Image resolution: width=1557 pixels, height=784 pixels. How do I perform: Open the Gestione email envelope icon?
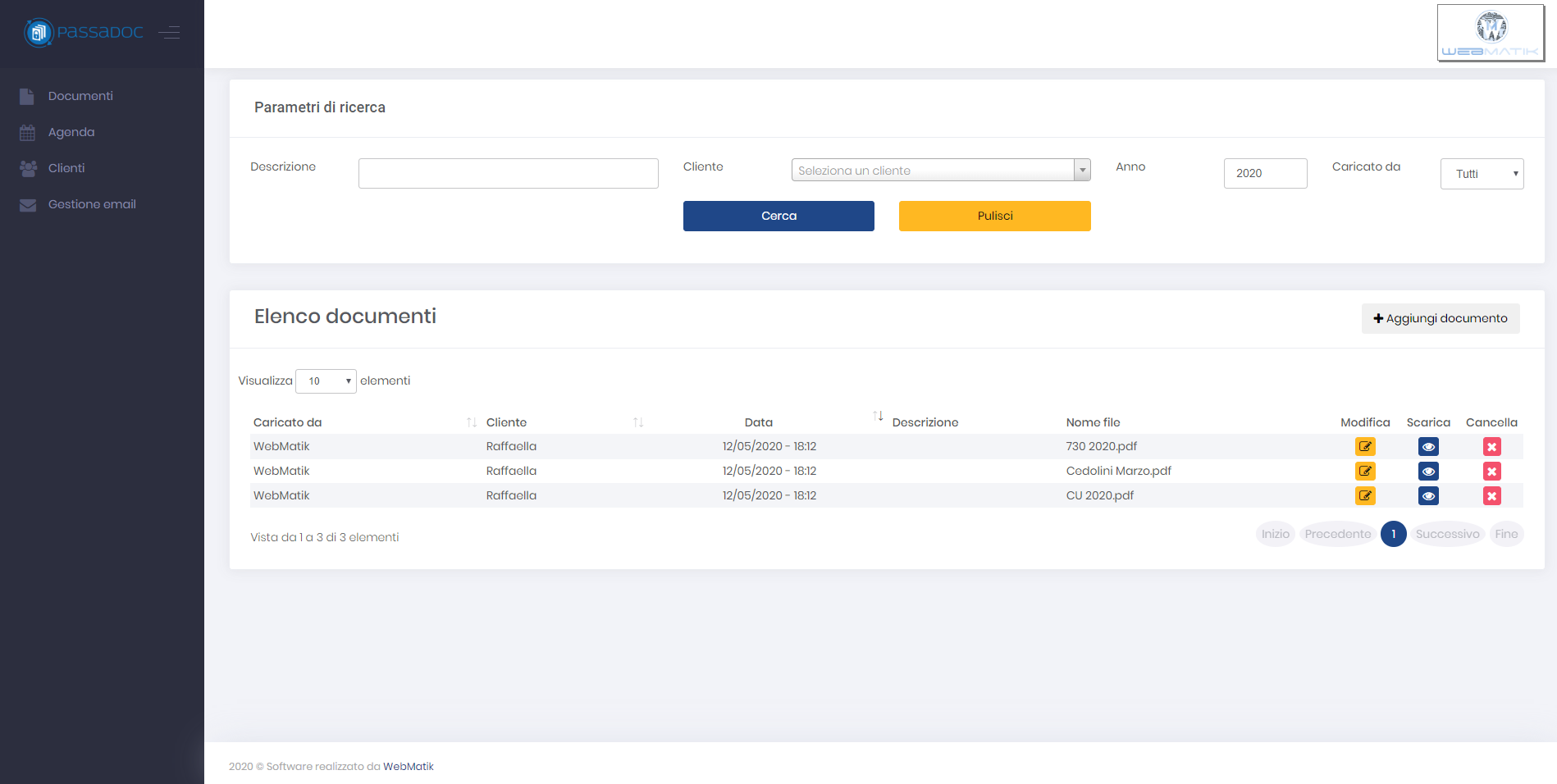(x=25, y=204)
